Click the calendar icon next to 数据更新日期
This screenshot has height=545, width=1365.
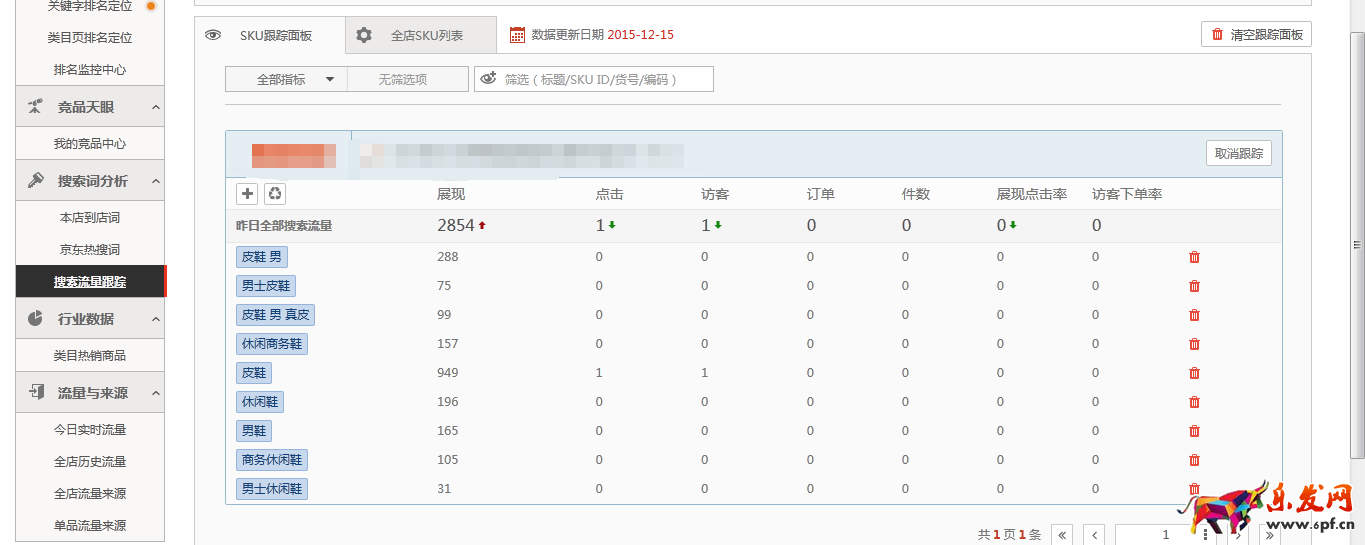click(517, 35)
